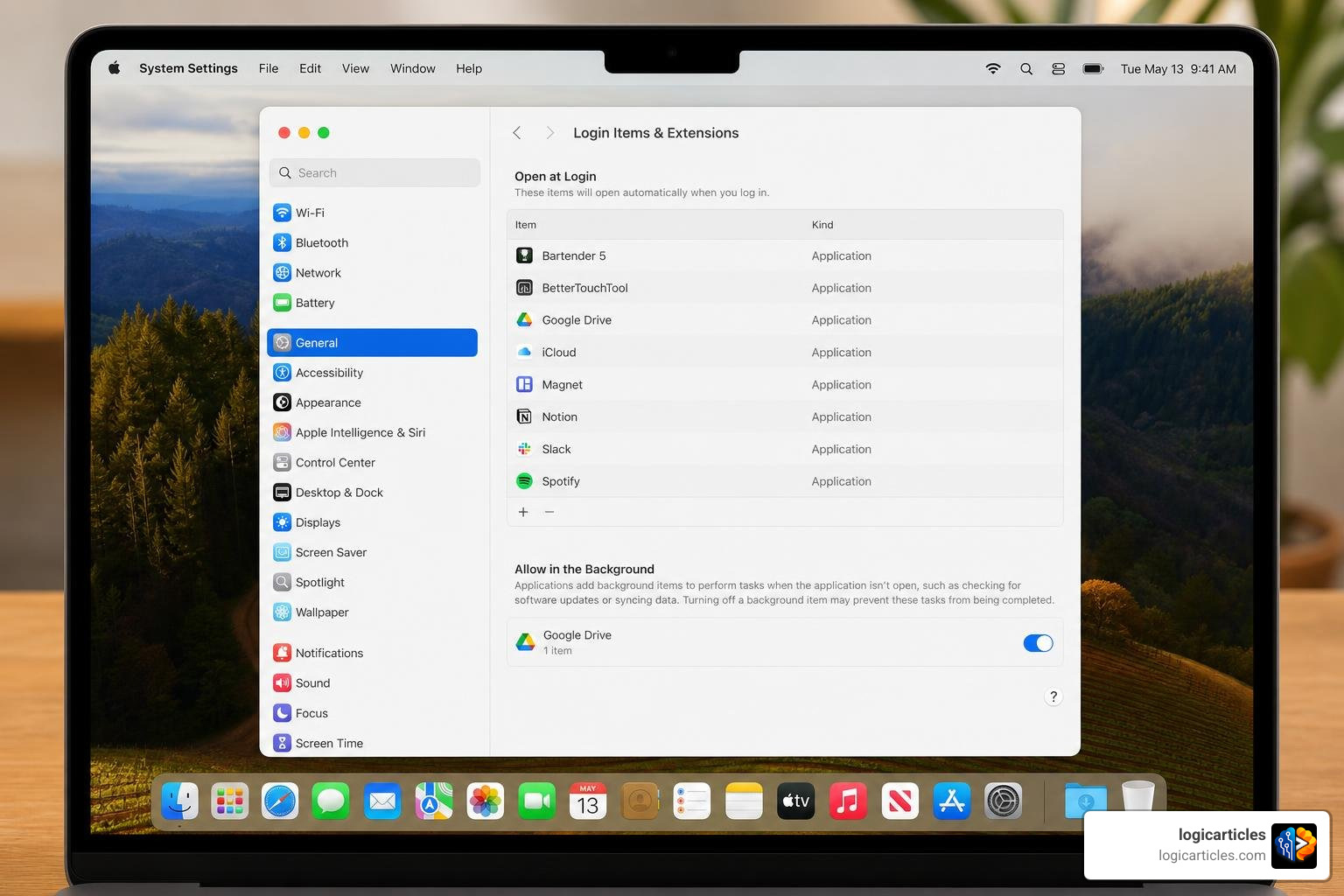Open Apple Intelligence & Siri settings

[373, 432]
